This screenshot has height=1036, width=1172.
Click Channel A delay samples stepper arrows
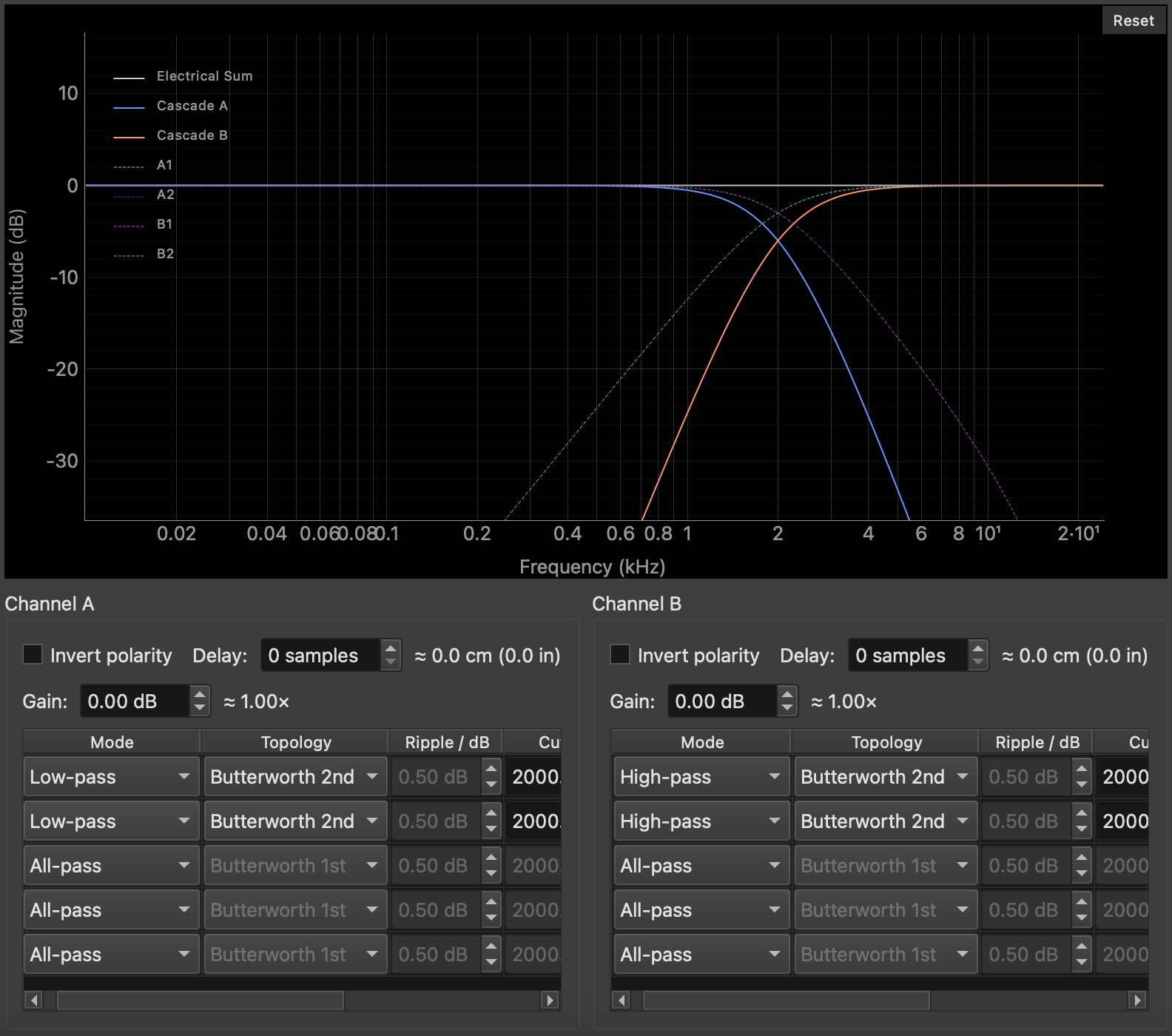(391, 656)
